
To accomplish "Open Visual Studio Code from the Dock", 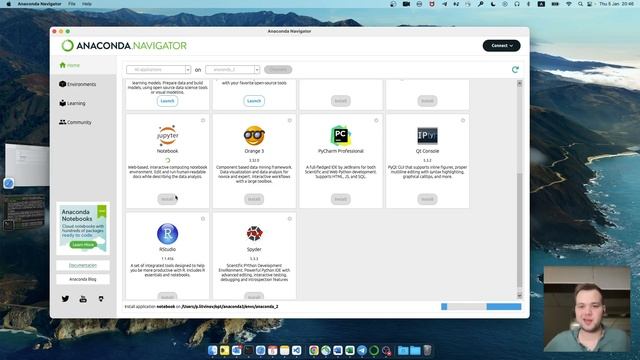I will (x=297, y=350).
